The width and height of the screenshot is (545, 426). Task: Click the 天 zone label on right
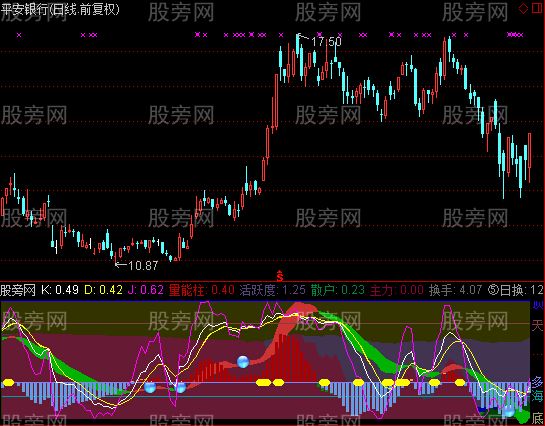(x=537, y=325)
